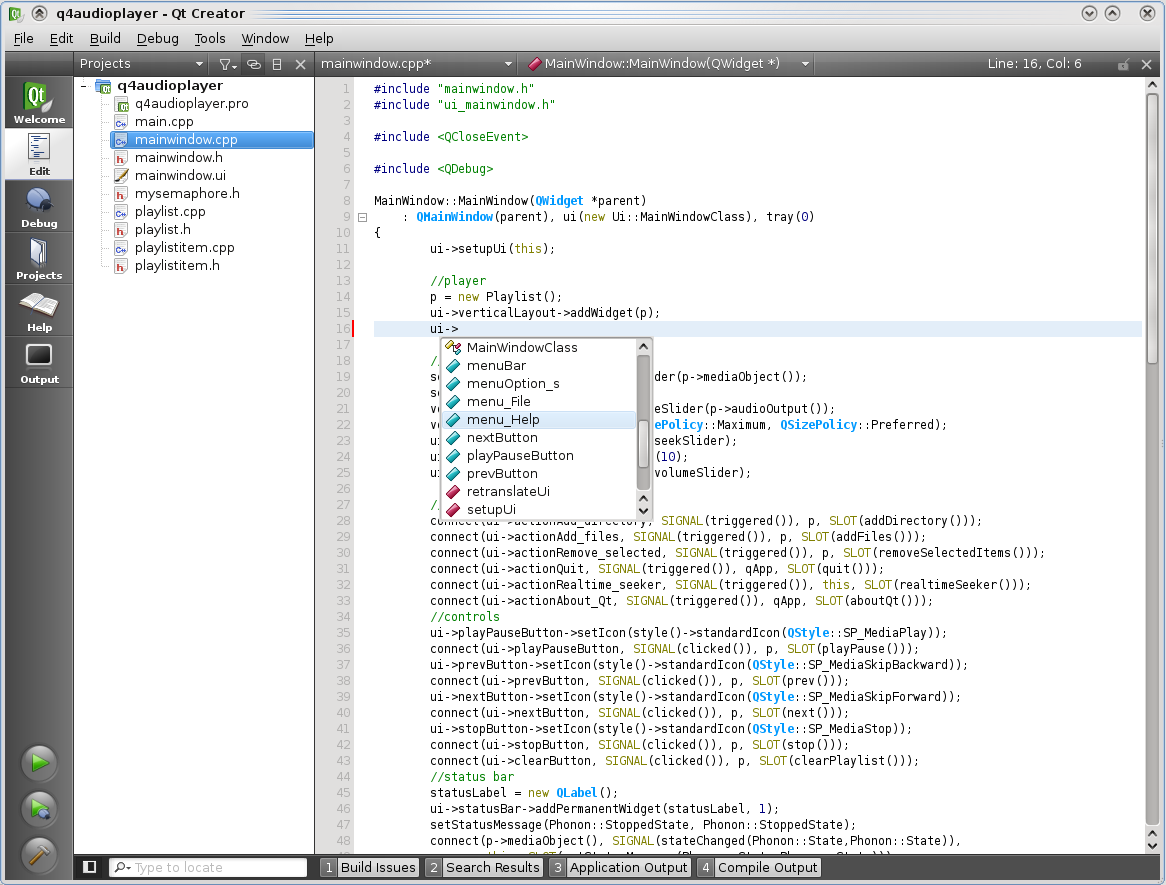Click the editor lock file icon
Viewport: 1166px width, 885px height.
[1123, 65]
